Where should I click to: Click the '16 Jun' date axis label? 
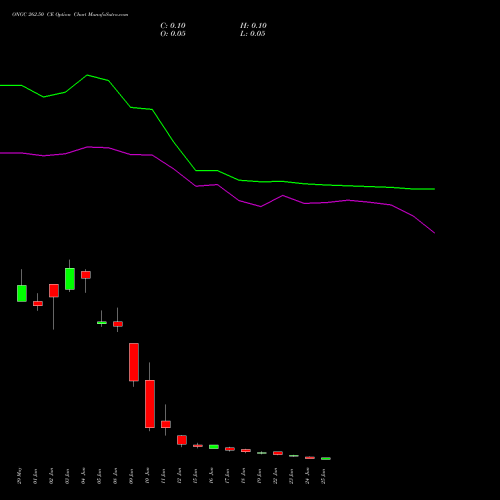(x=211, y=476)
